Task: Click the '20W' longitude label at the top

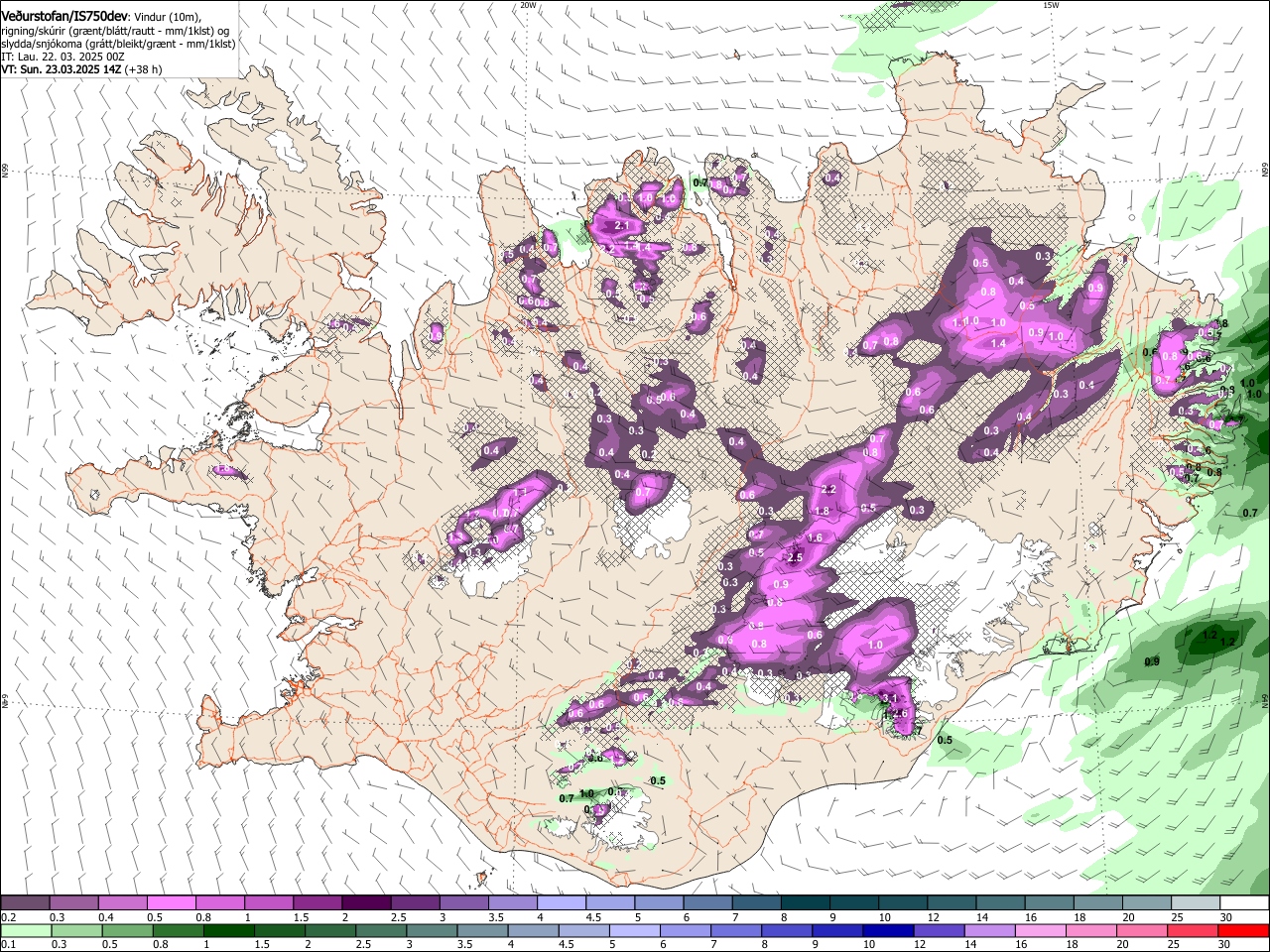Action: tap(528, 5)
